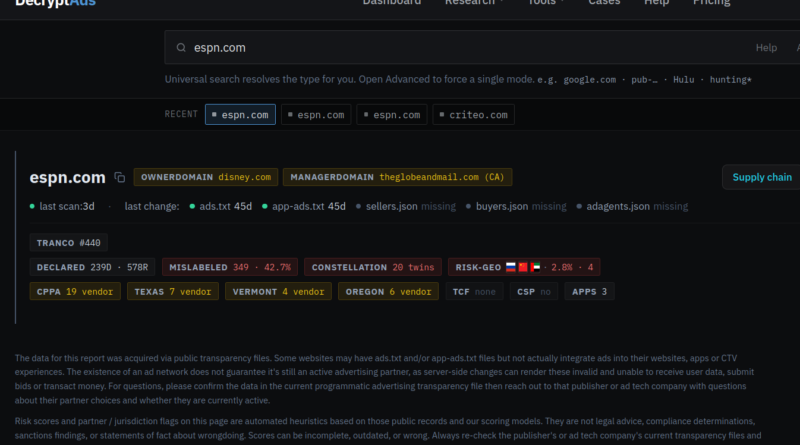This screenshot has width=800, height=445.
Task: Select the second espn.com recent chip
Action: tap(316, 115)
